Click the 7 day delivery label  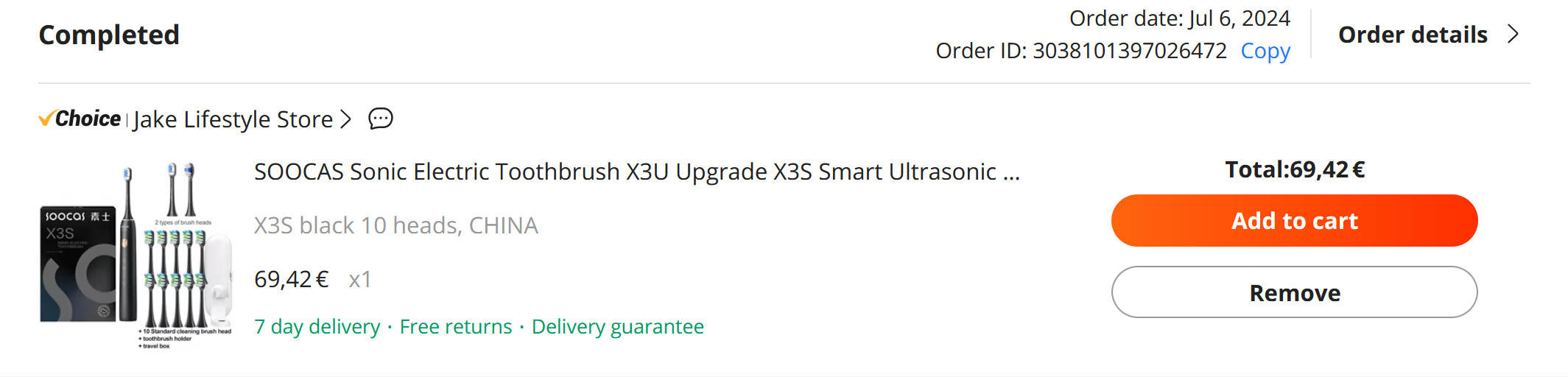[x=317, y=326]
